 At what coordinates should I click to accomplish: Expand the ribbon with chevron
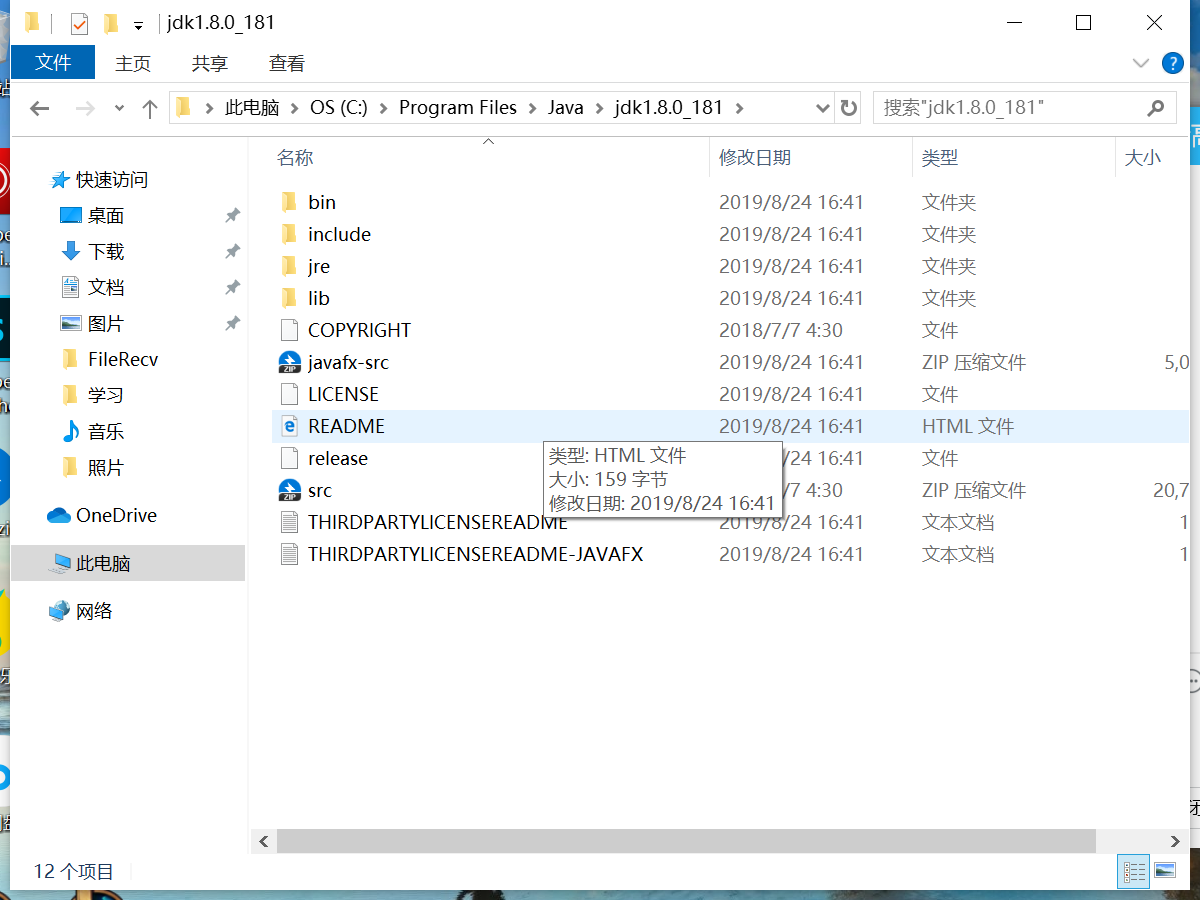(x=1140, y=63)
